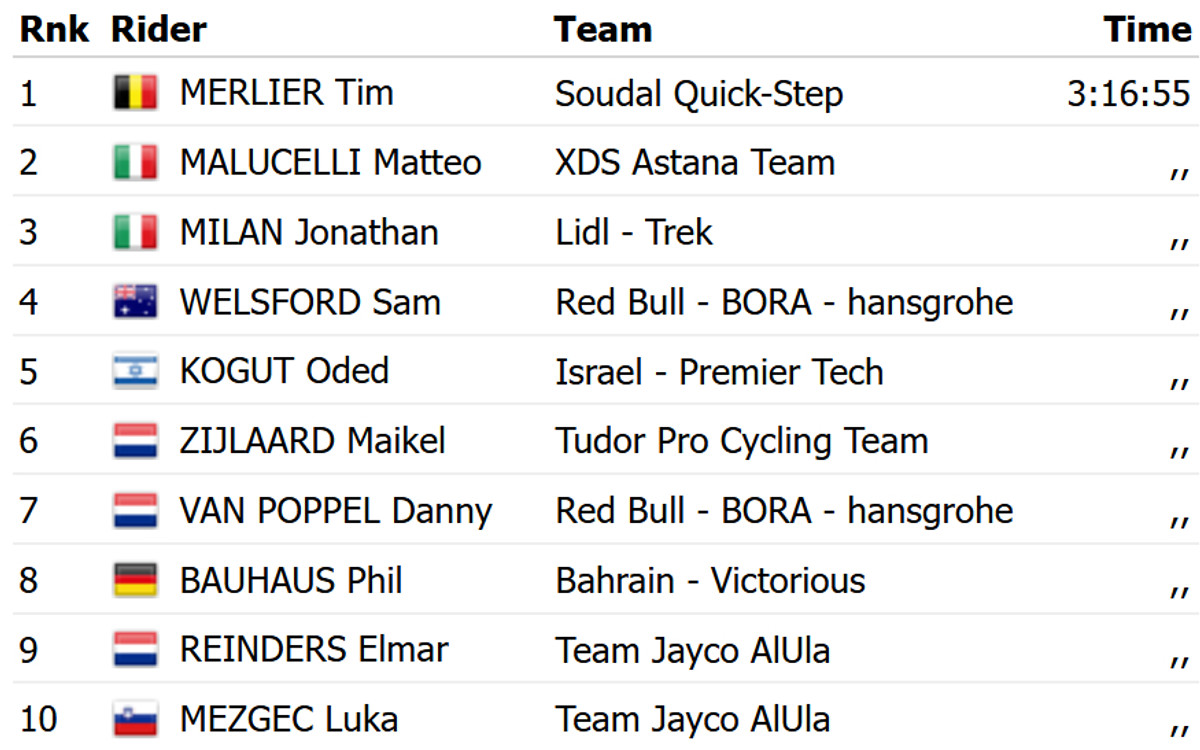Screen dimensions: 1200x750
Task: Click the Time column header
Action: pos(1147,29)
